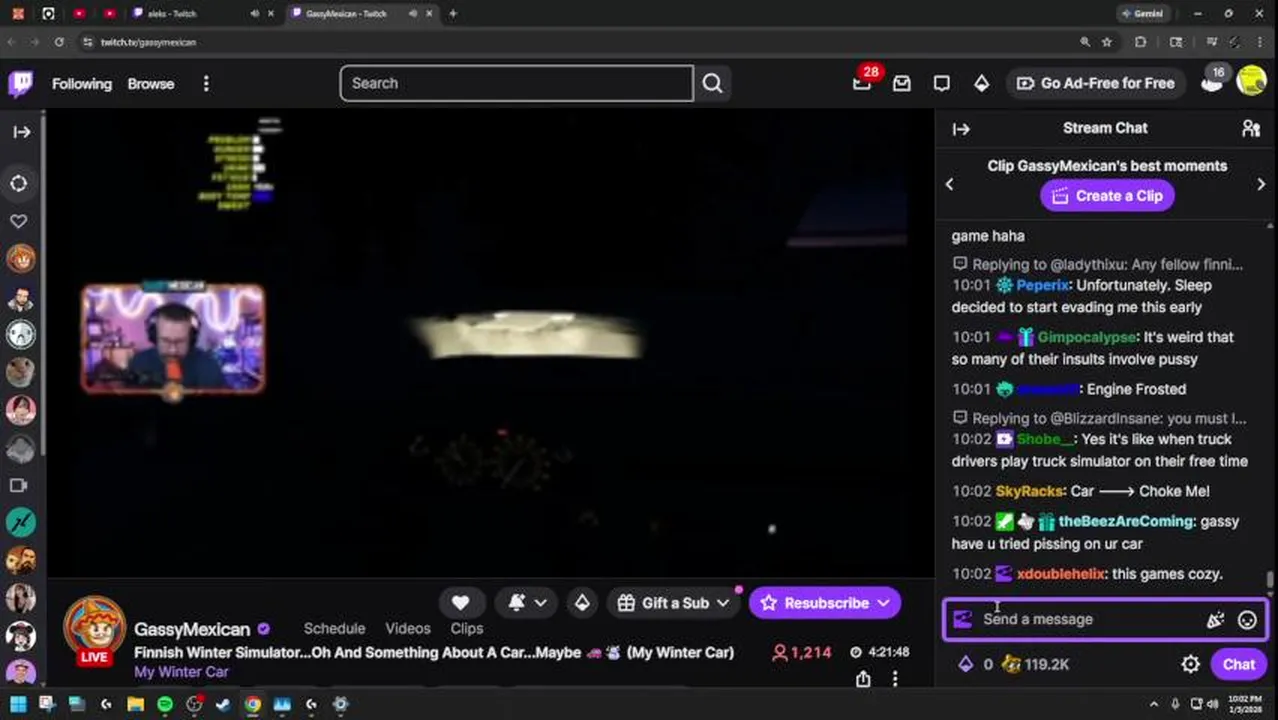Click the Bits cheer icon below video
1278x720 pixels.
(582, 603)
